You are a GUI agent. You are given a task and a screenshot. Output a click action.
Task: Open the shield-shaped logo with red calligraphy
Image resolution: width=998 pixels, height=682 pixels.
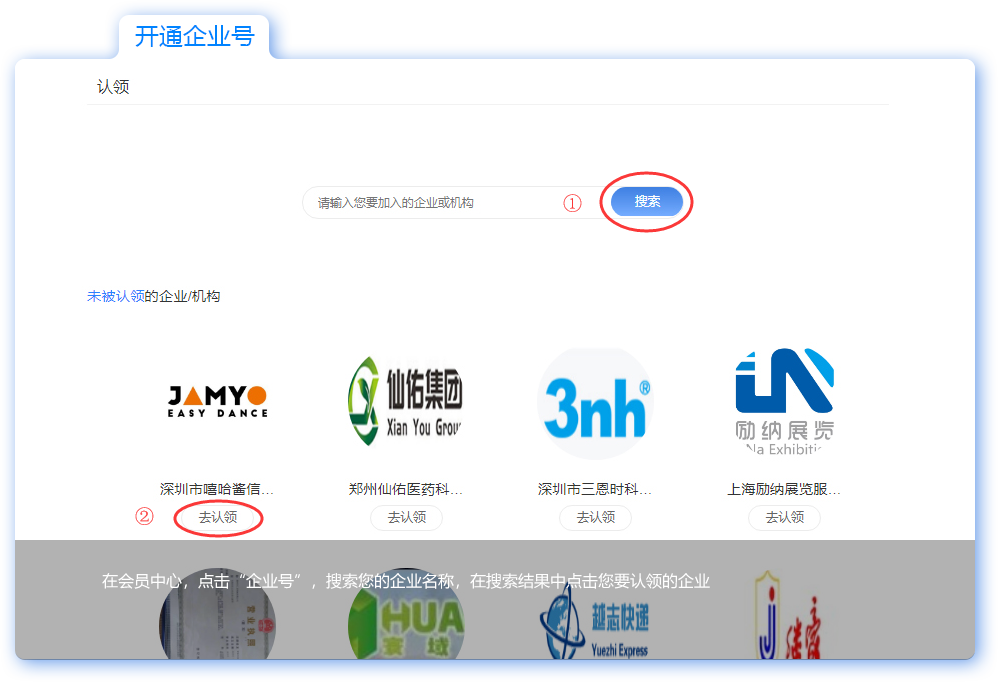click(788, 615)
